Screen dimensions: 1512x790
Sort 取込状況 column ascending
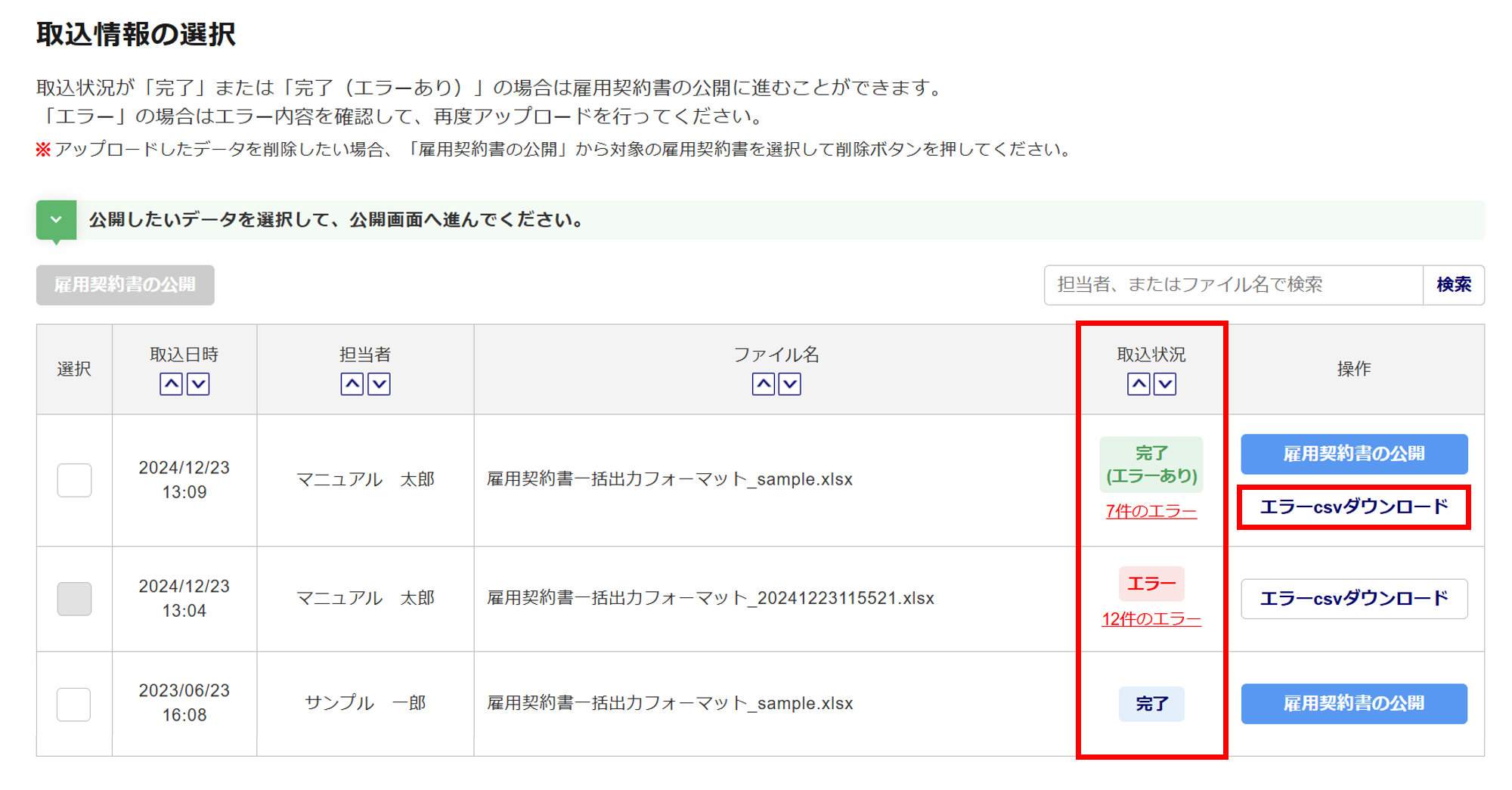[1138, 384]
